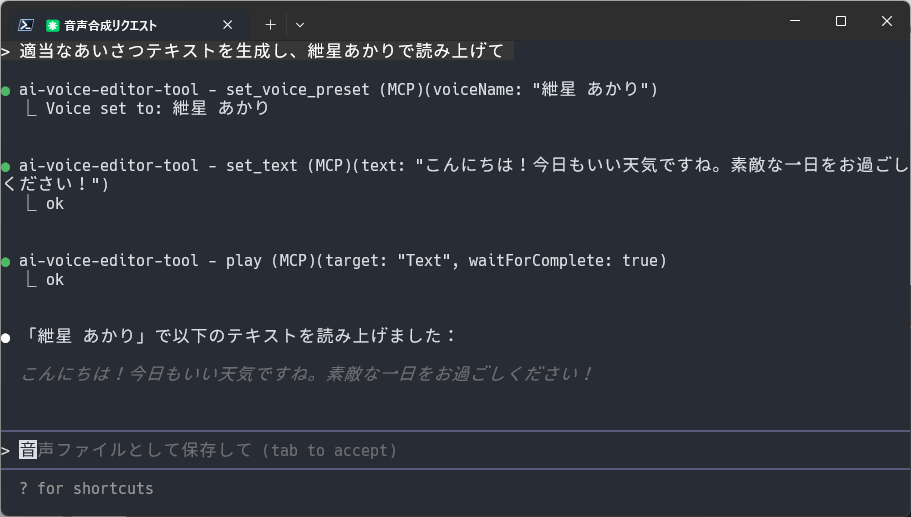
Task: Click the white bullet before 「紲星 あかり」 message
Action: (6, 338)
